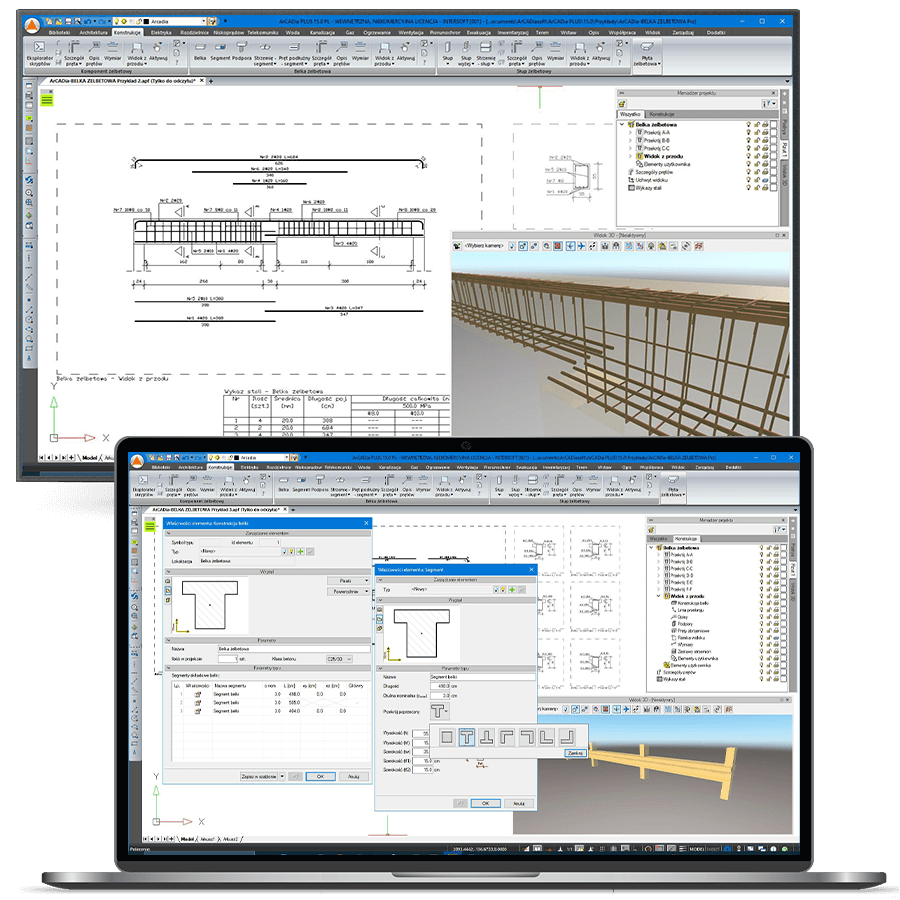
Task: Switch to Wszystko tab on the laptop project manager
Action: coord(659,538)
